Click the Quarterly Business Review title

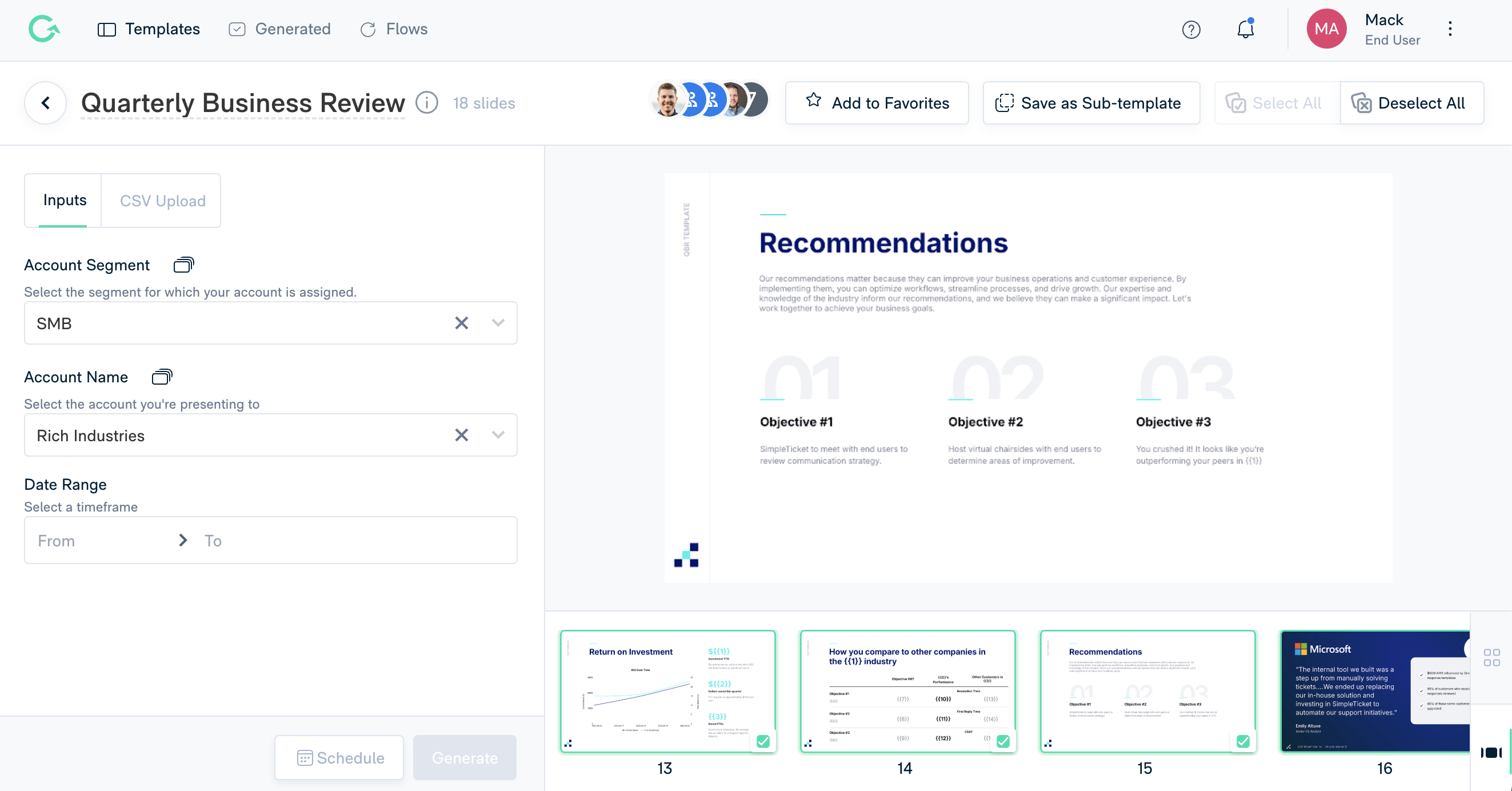tap(242, 103)
